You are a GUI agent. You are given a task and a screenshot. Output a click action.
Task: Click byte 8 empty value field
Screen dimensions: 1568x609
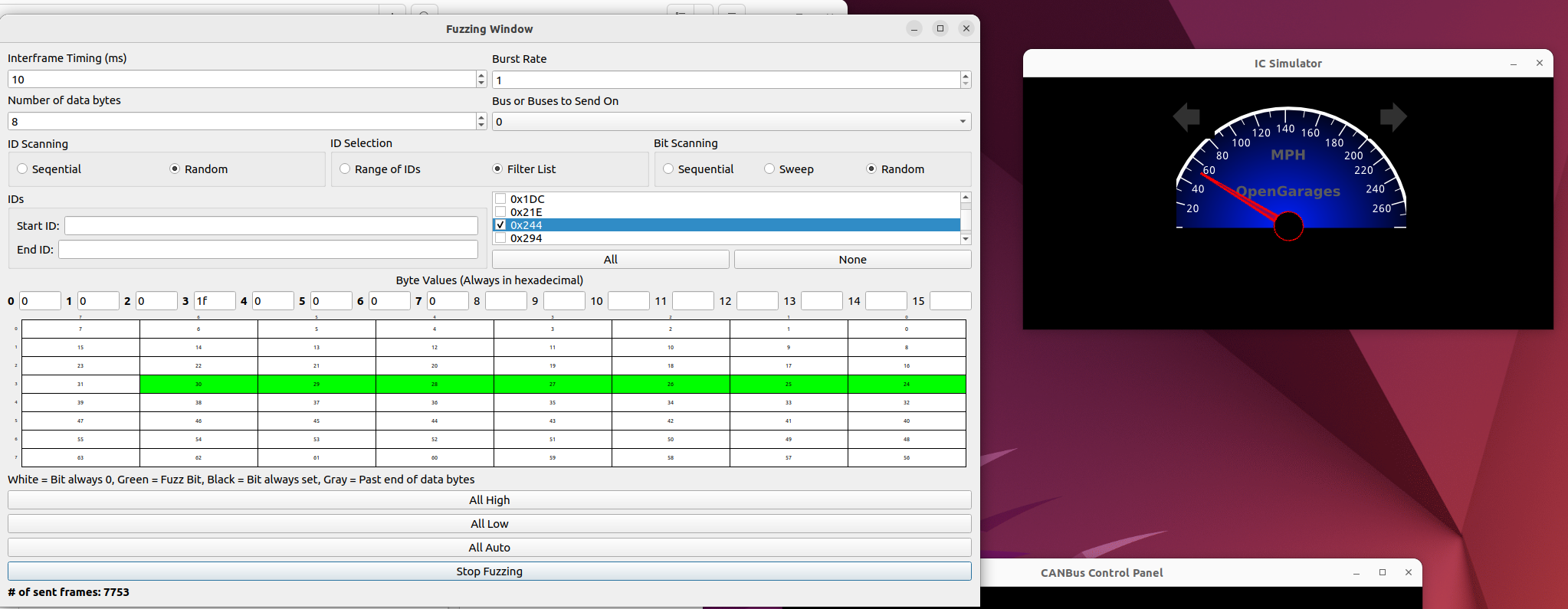coord(506,300)
